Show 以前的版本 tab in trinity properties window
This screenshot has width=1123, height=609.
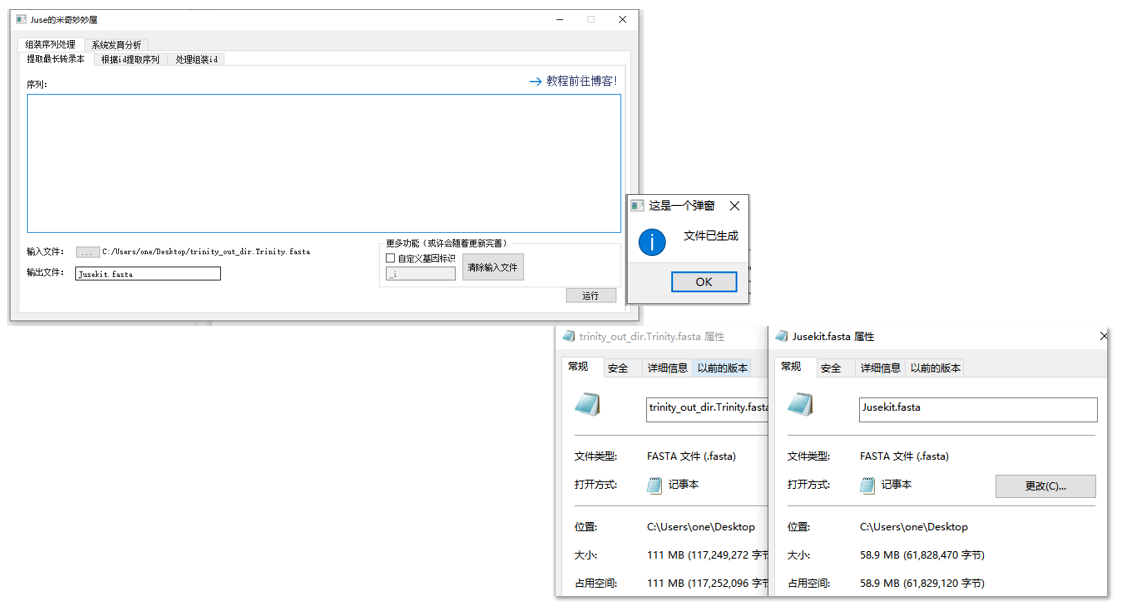pyautogui.click(x=722, y=368)
